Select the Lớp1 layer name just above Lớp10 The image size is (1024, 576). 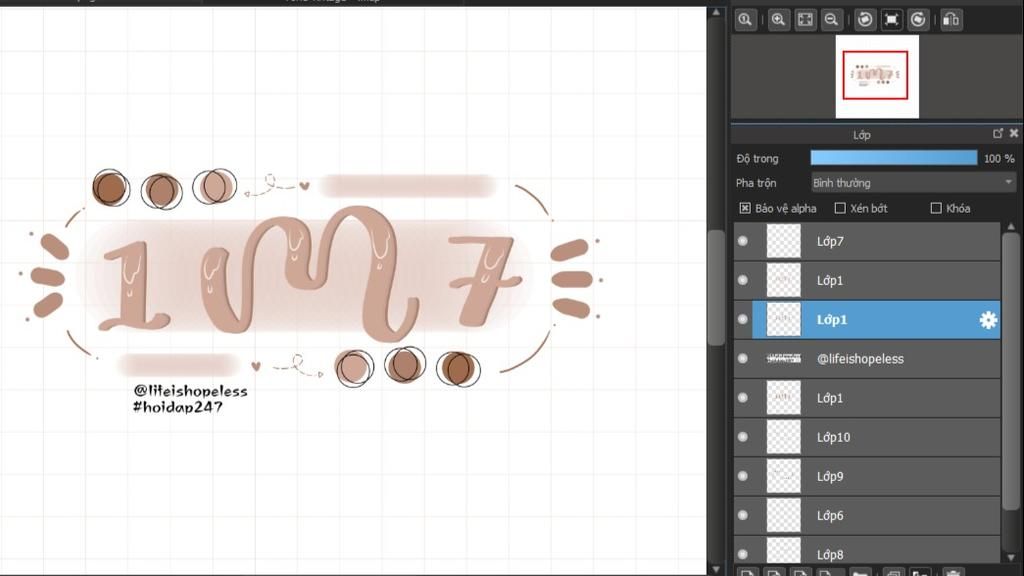point(830,398)
